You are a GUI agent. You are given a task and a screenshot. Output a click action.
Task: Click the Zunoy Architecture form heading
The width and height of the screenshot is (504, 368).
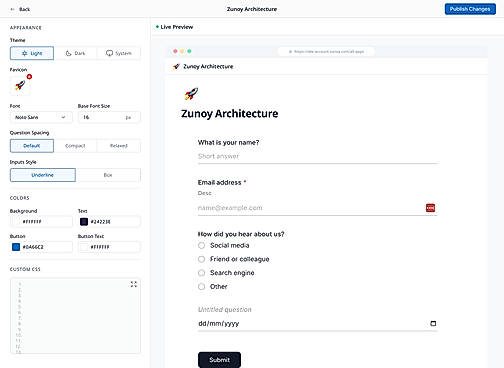(229, 114)
